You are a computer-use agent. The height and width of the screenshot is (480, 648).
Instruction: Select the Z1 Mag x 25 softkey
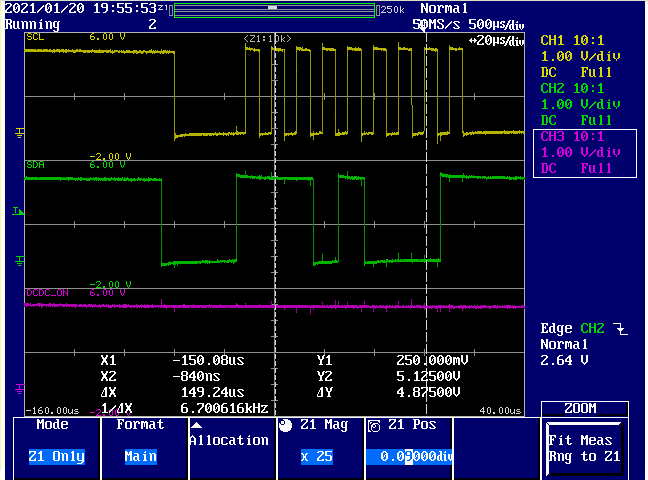[x=320, y=448]
